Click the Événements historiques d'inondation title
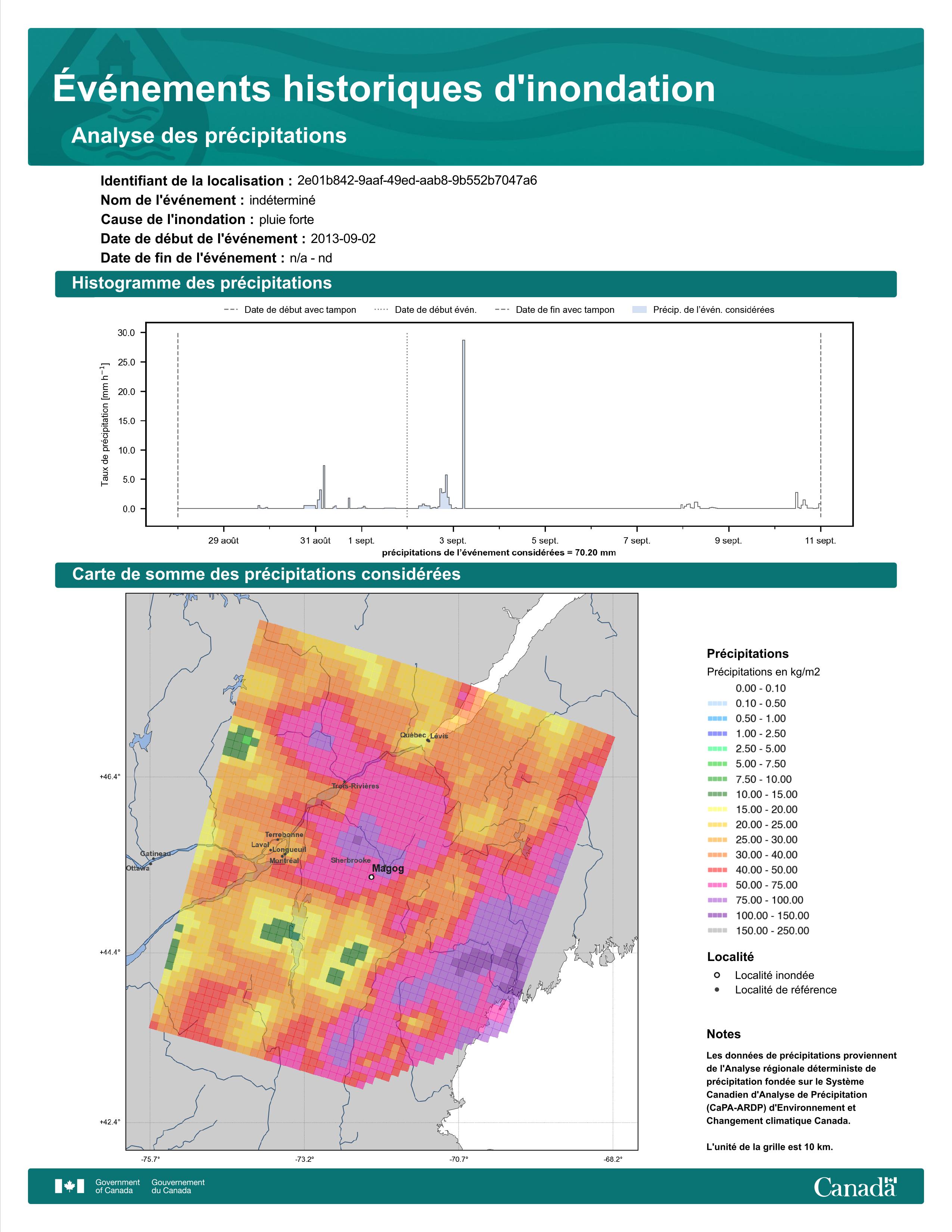952x1232 pixels. tap(384, 88)
